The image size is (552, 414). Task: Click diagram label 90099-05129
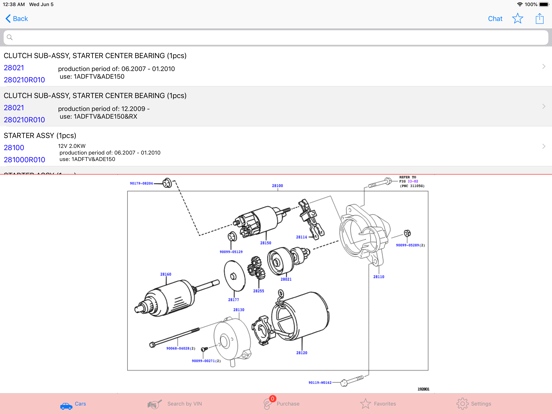pyautogui.click(x=231, y=252)
